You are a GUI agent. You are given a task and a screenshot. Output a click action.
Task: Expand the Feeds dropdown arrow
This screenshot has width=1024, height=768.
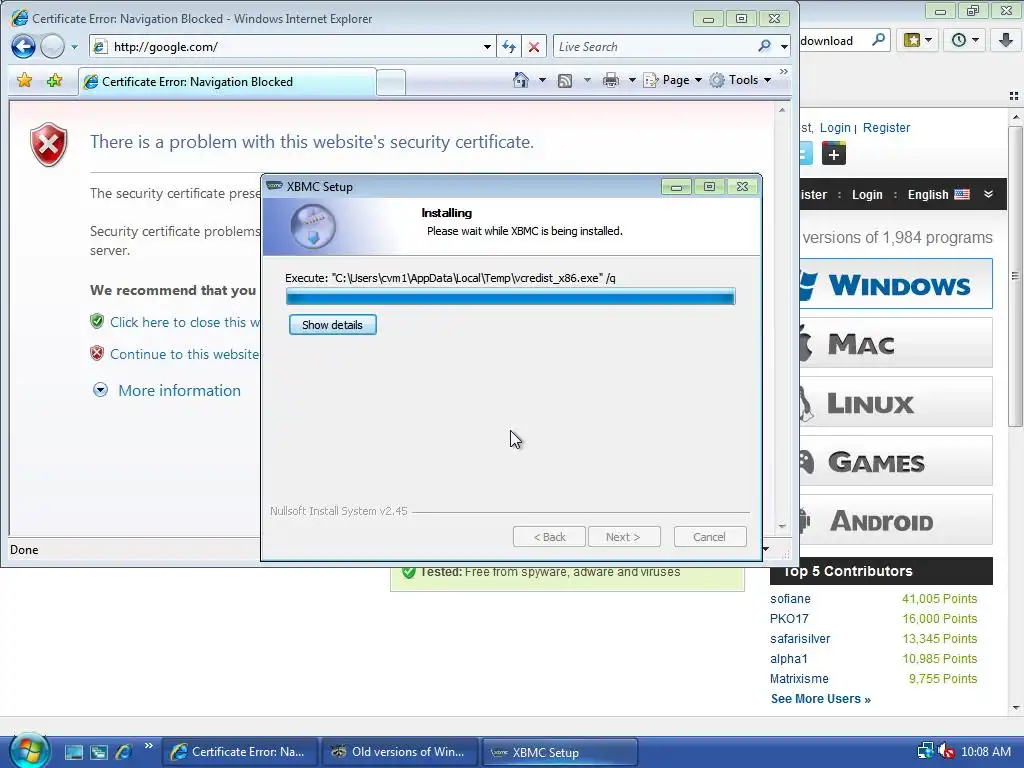click(586, 80)
